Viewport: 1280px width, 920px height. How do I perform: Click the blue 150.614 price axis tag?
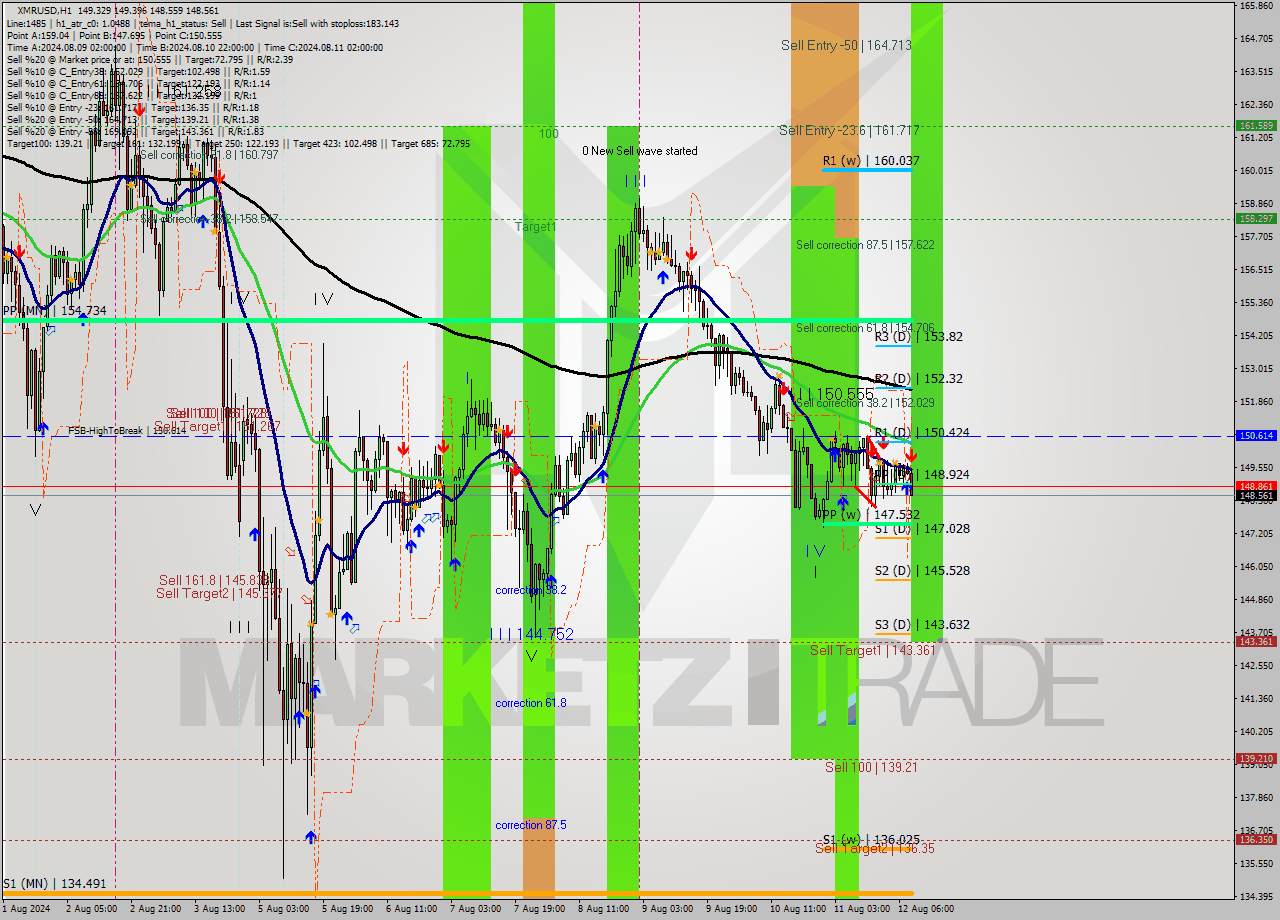(x=1256, y=436)
